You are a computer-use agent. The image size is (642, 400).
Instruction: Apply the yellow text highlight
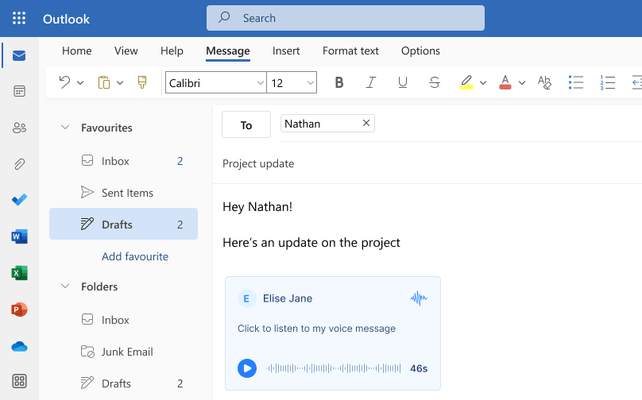[466, 82]
